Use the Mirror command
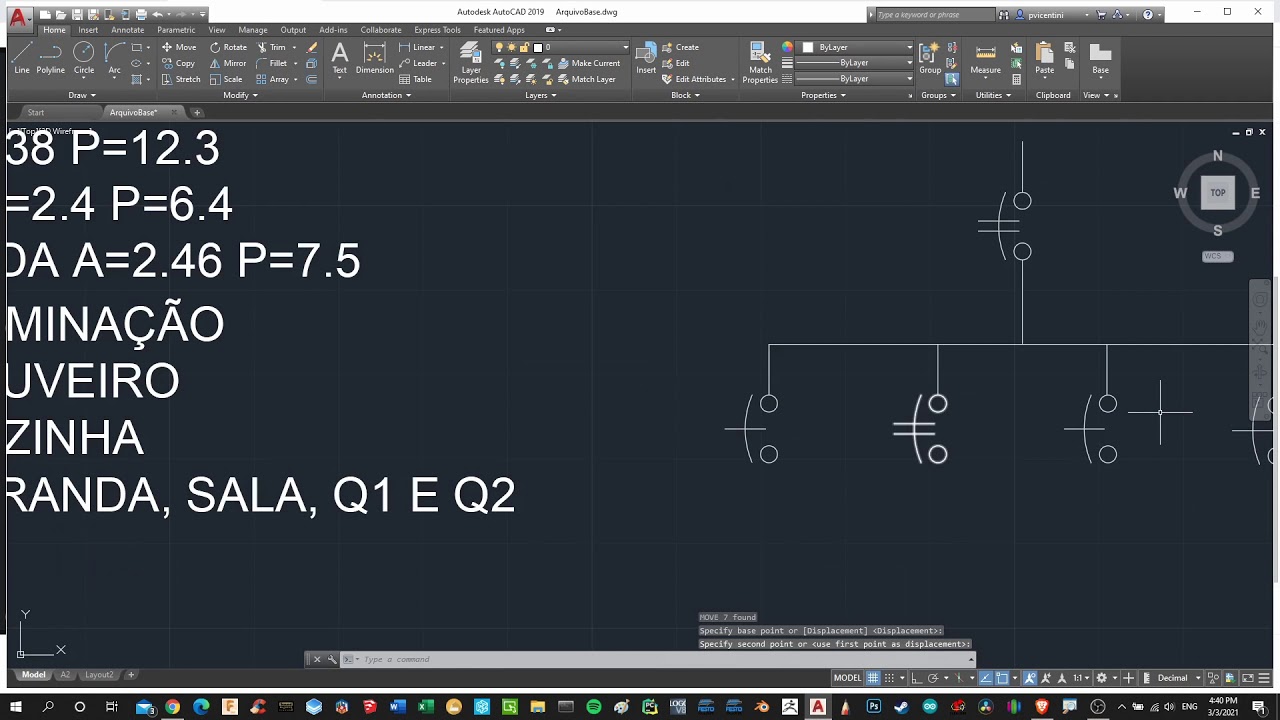The width and height of the screenshot is (1280, 720). (x=229, y=63)
